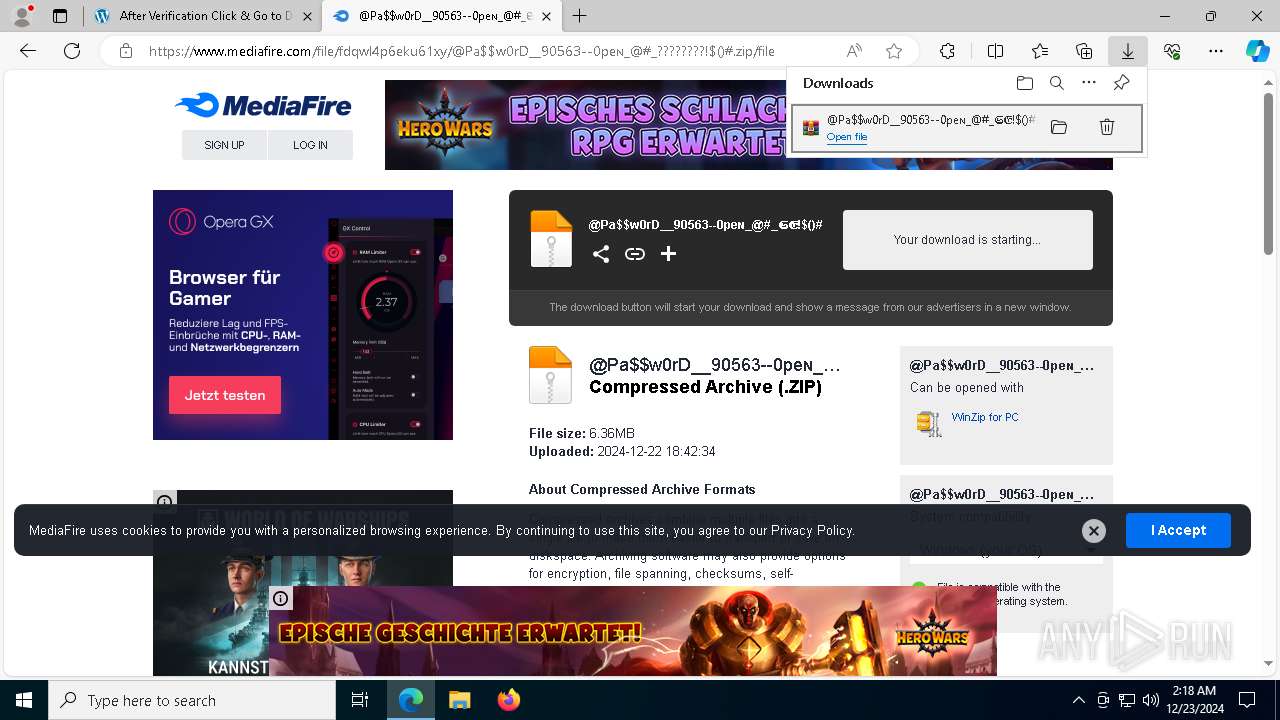Screen dimensions: 1280x720
Task: Show downloaded zip in folder
Action: 1059,127
